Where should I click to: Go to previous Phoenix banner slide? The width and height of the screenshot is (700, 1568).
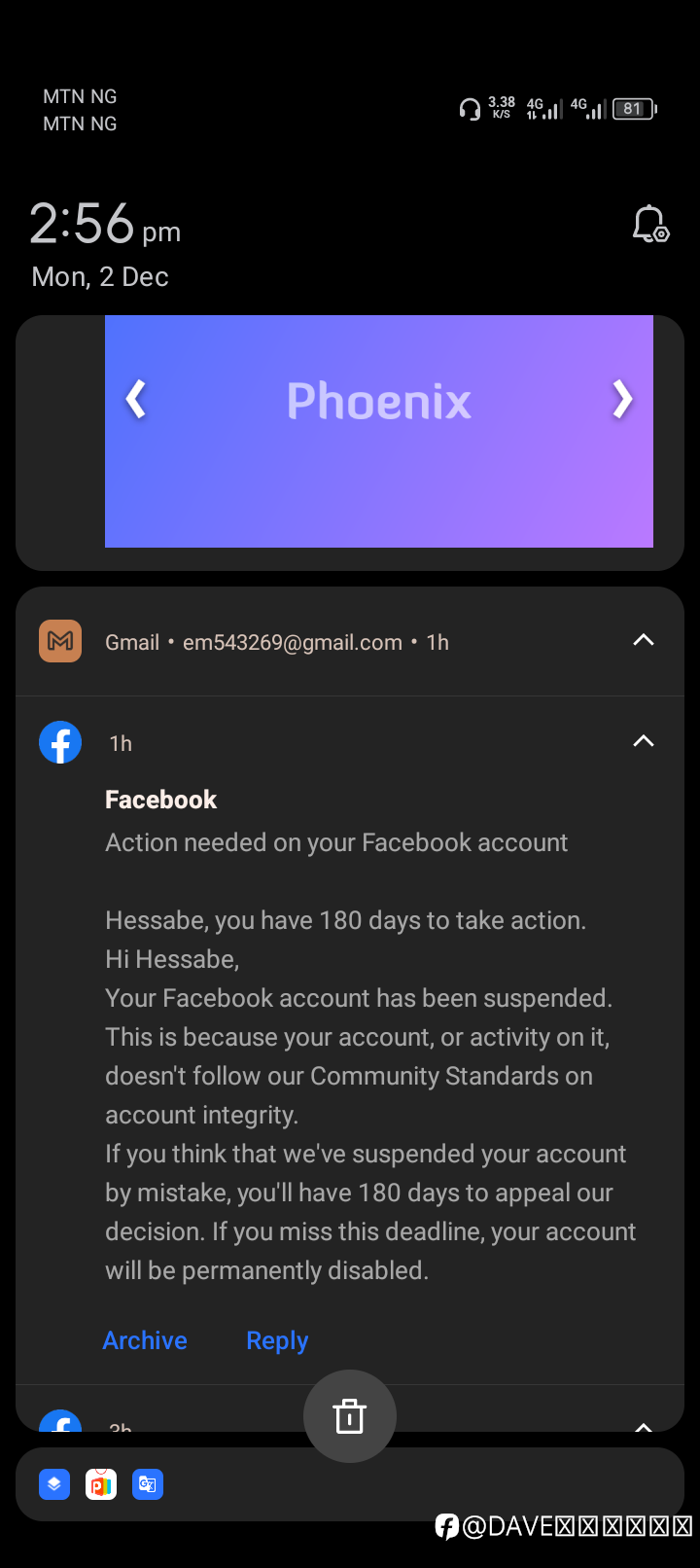click(136, 399)
